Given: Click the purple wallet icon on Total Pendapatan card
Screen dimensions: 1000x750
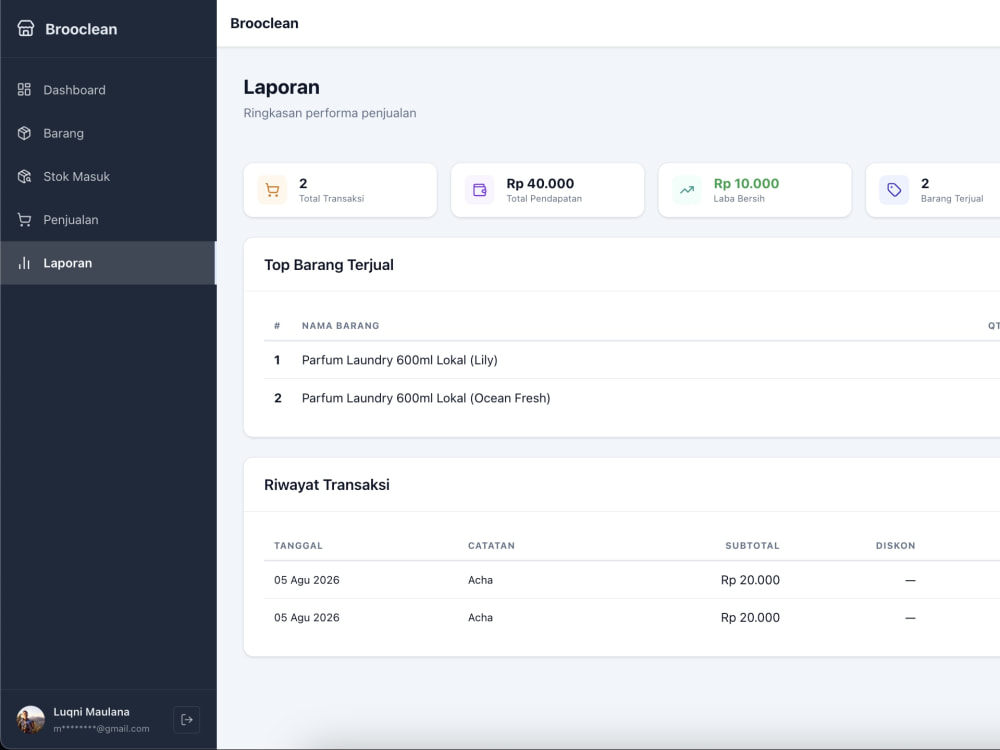Looking at the screenshot, I should (480, 190).
